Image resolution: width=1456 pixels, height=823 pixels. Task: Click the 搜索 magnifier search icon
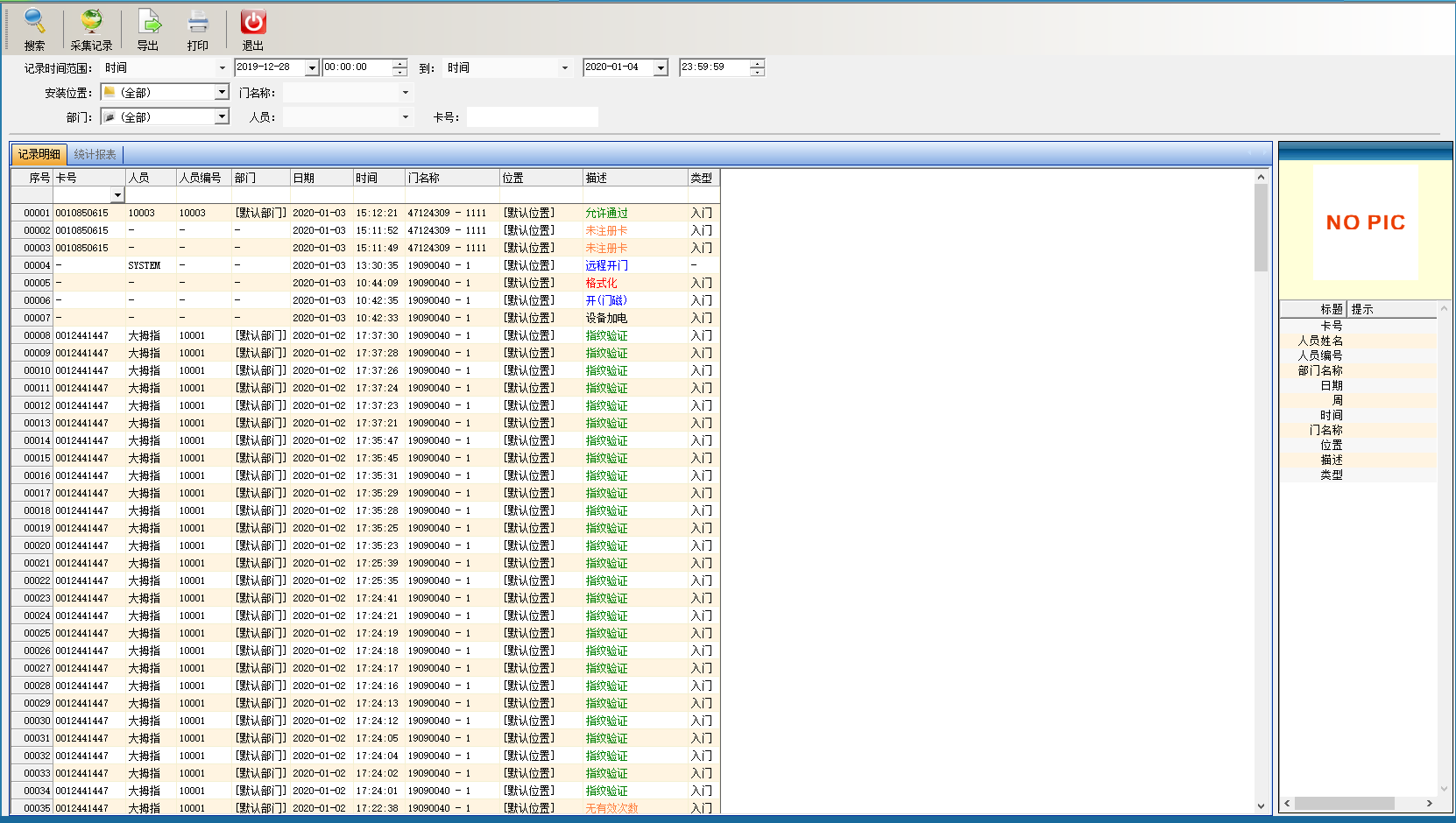click(x=34, y=22)
